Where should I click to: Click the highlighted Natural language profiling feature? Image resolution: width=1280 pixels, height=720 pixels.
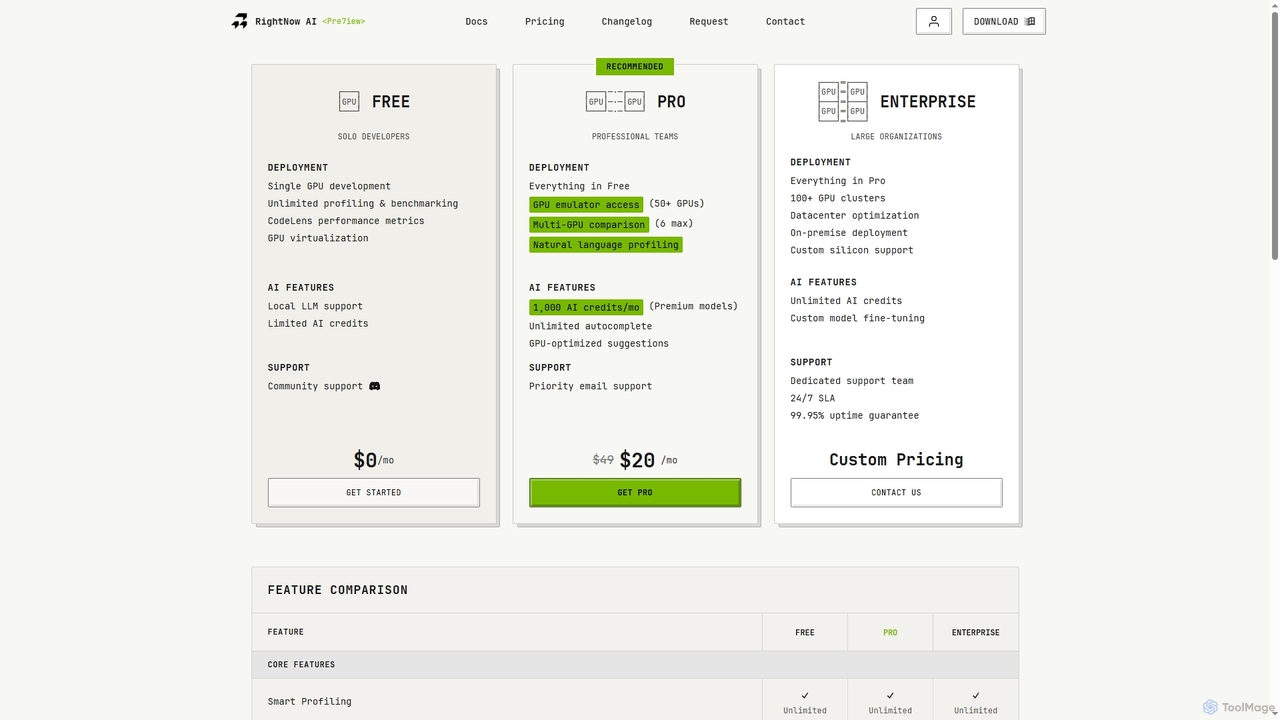click(x=606, y=244)
